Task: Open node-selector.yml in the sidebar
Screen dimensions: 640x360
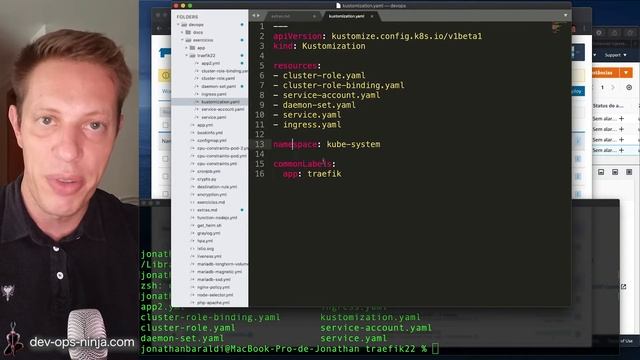Action: pos(215,295)
